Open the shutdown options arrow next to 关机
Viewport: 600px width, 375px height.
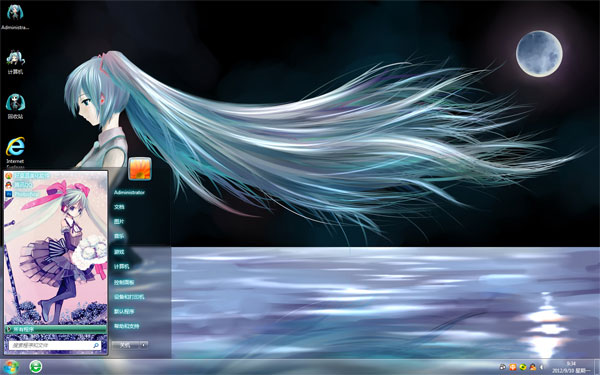[x=143, y=345]
